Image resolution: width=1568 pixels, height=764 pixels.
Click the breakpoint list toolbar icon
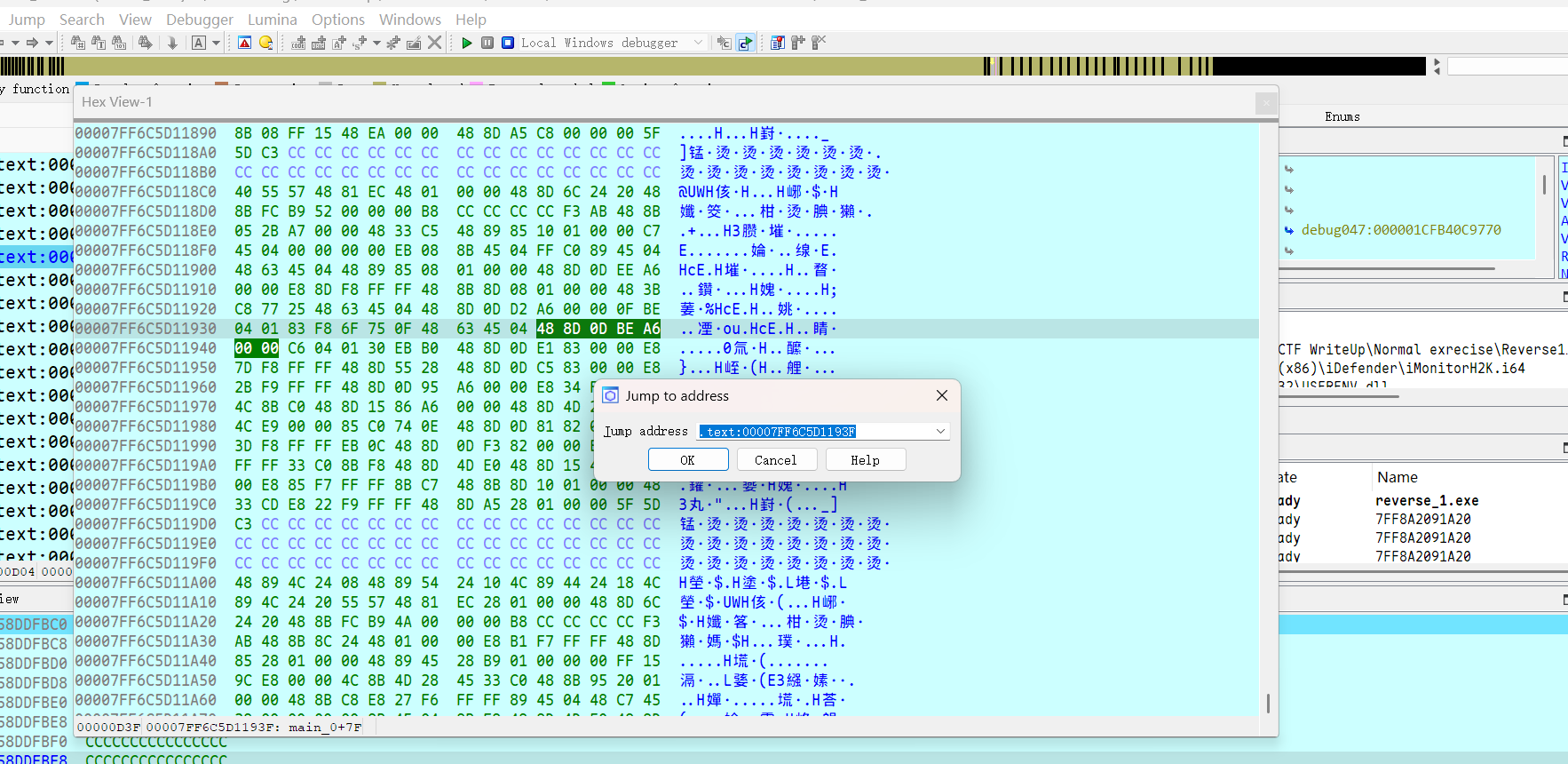click(778, 43)
